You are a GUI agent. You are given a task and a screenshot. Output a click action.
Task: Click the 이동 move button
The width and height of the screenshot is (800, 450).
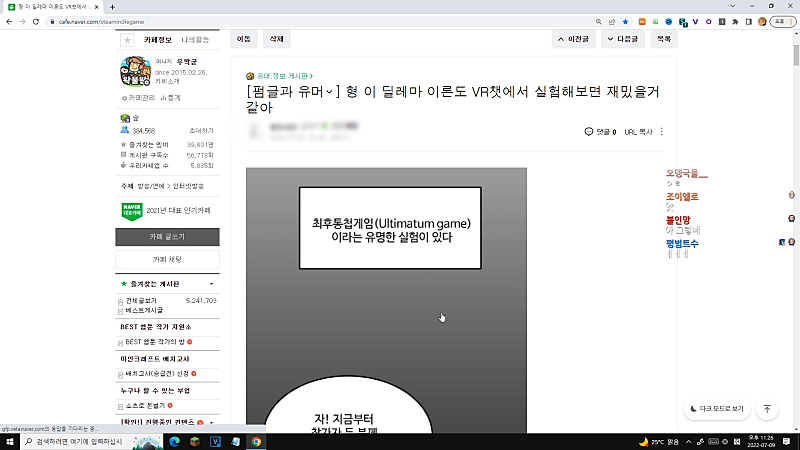coord(244,39)
